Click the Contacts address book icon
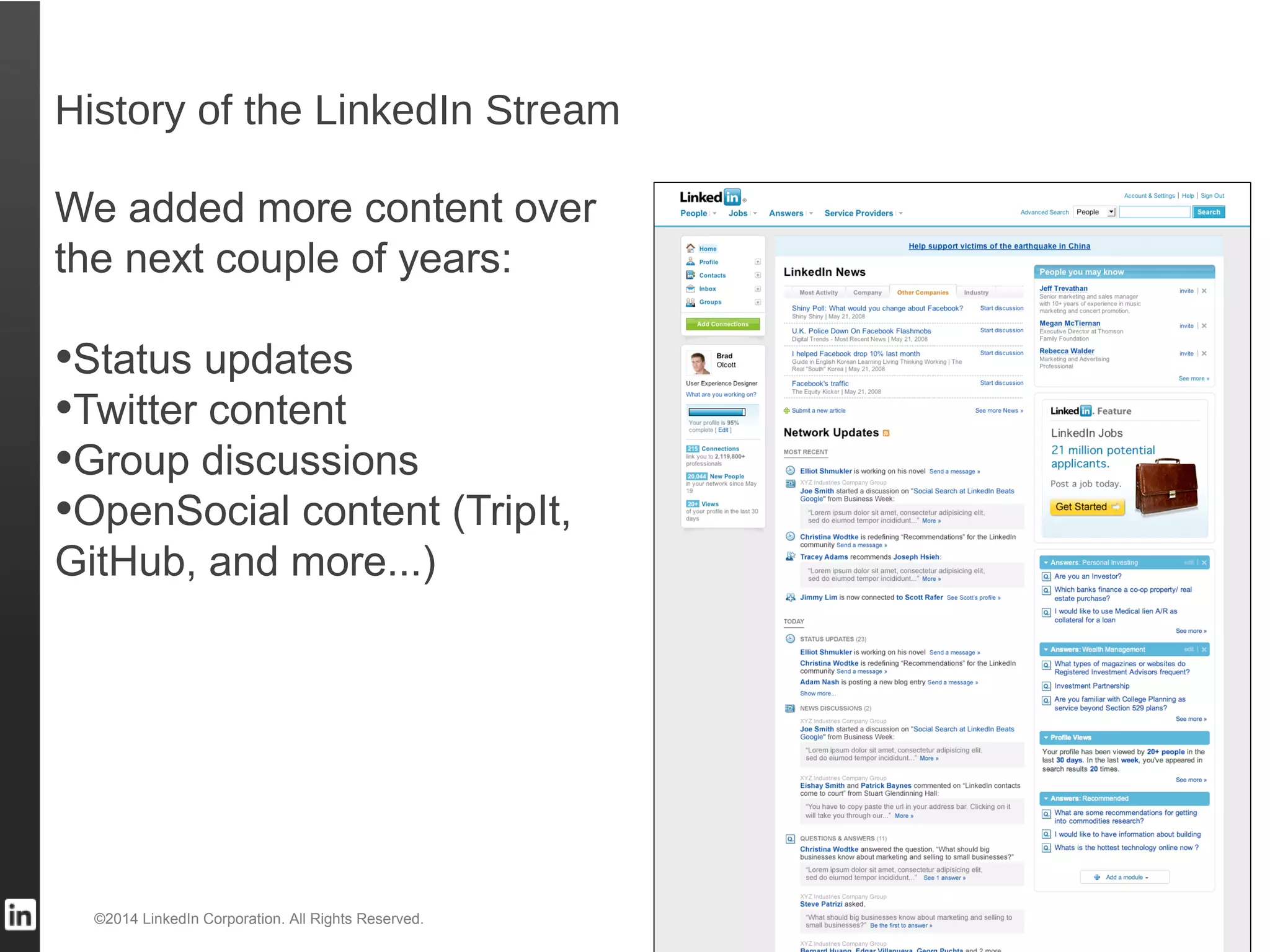The width and height of the screenshot is (1270, 952). click(x=690, y=275)
